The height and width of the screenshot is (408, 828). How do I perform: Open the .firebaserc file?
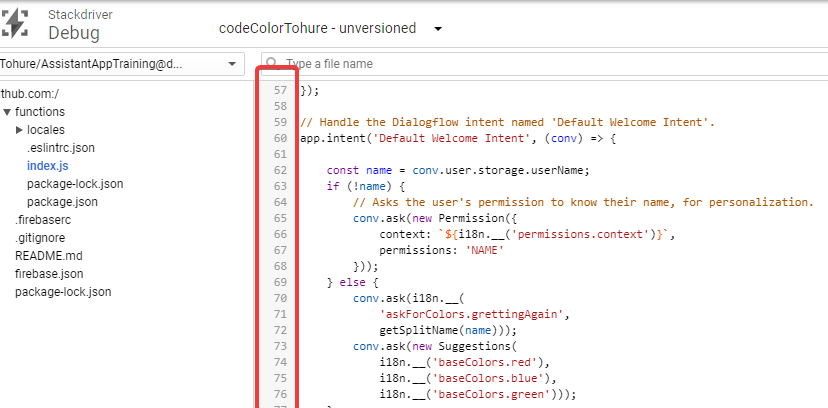[x=43, y=220]
